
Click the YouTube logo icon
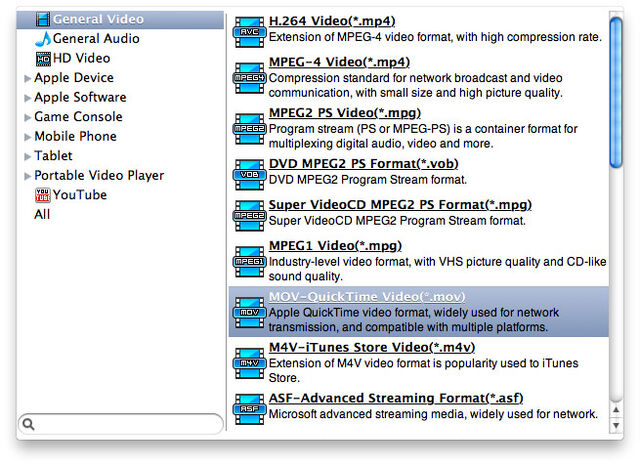(x=43, y=195)
